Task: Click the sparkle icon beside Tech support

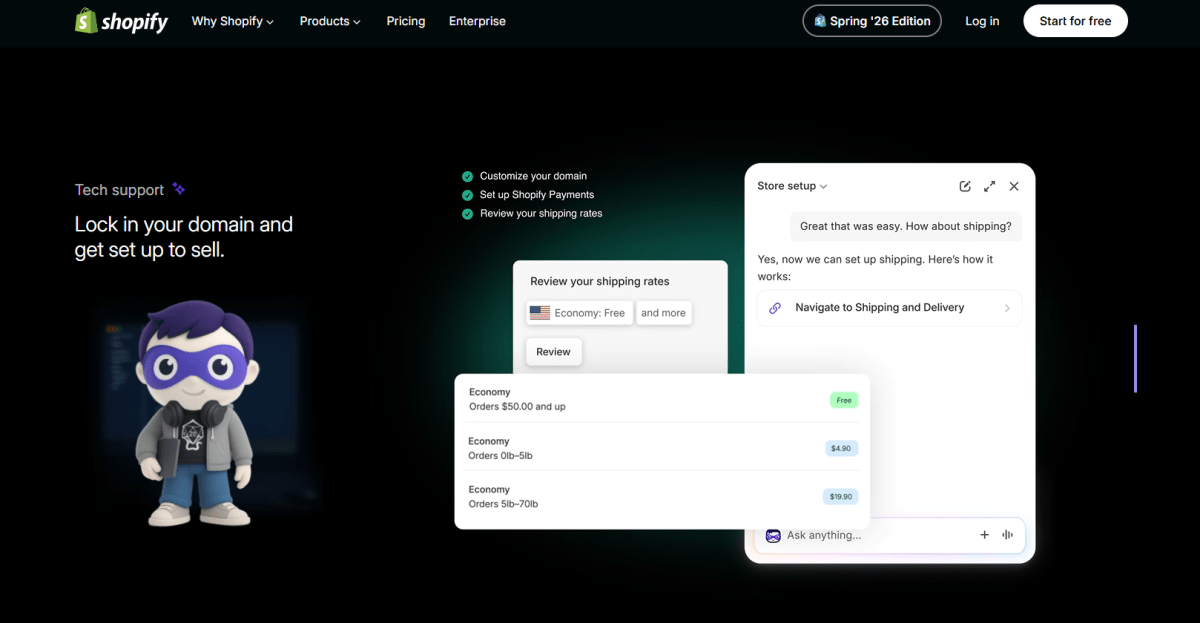Action: coord(179,189)
